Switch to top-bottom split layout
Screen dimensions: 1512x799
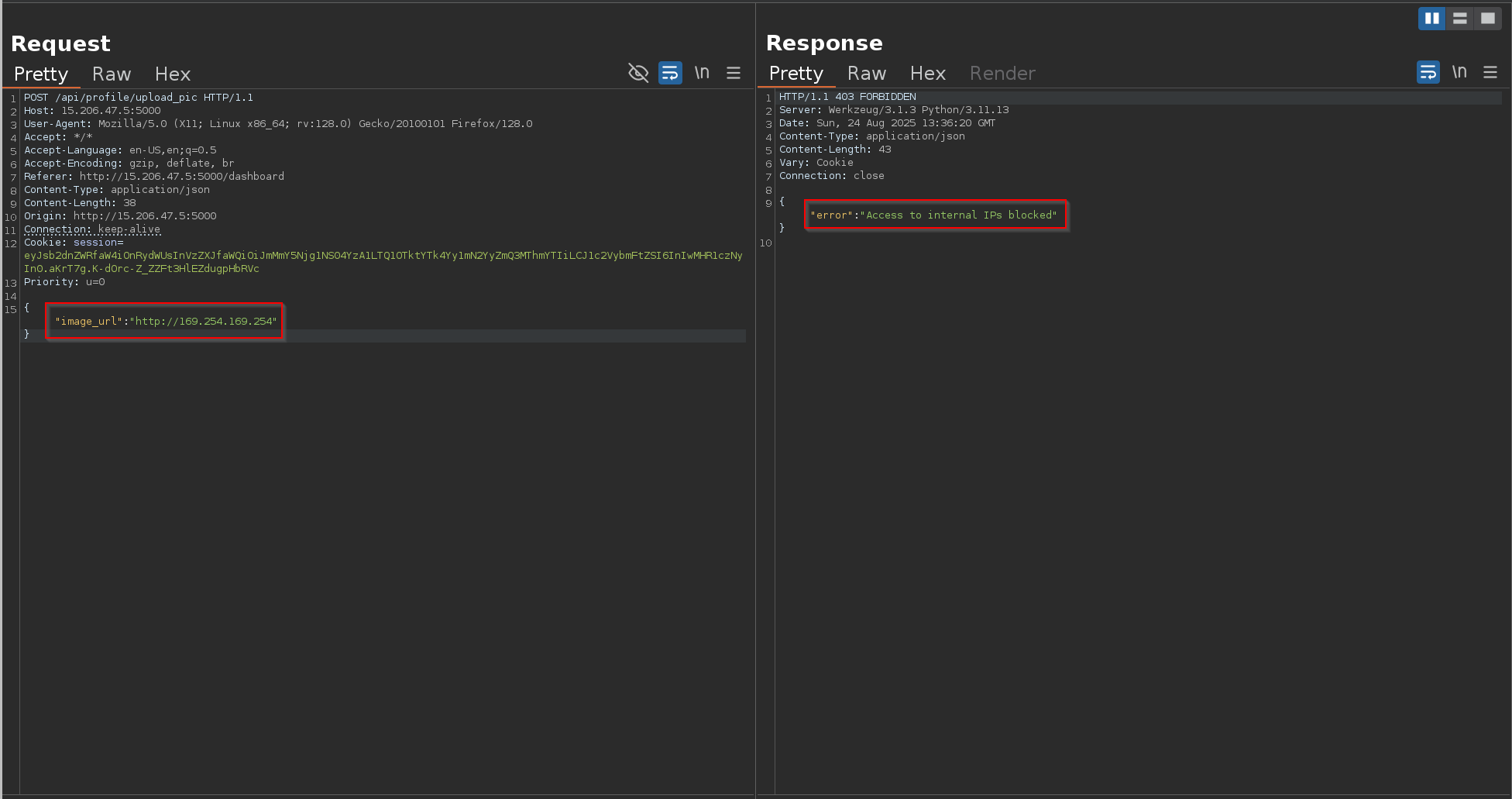pyautogui.click(x=1459, y=18)
